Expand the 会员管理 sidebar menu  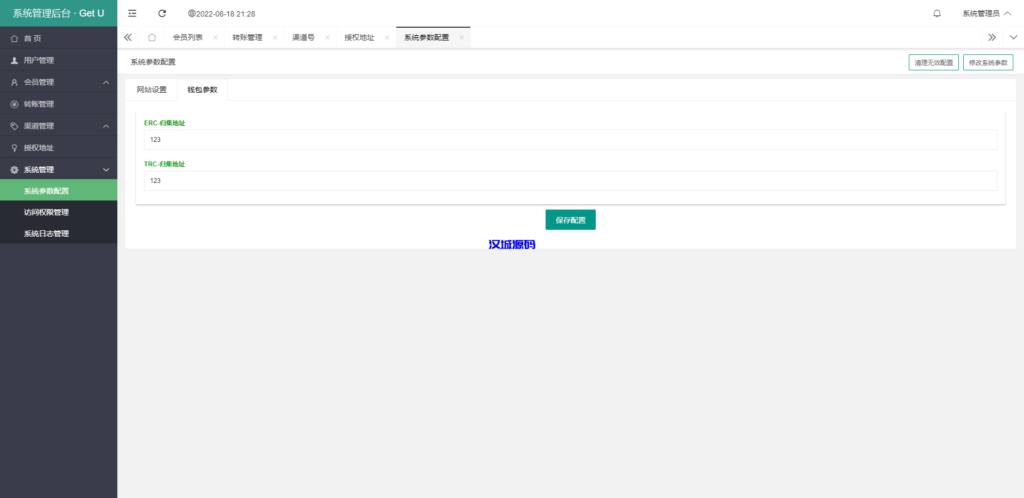click(x=58, y=82)
